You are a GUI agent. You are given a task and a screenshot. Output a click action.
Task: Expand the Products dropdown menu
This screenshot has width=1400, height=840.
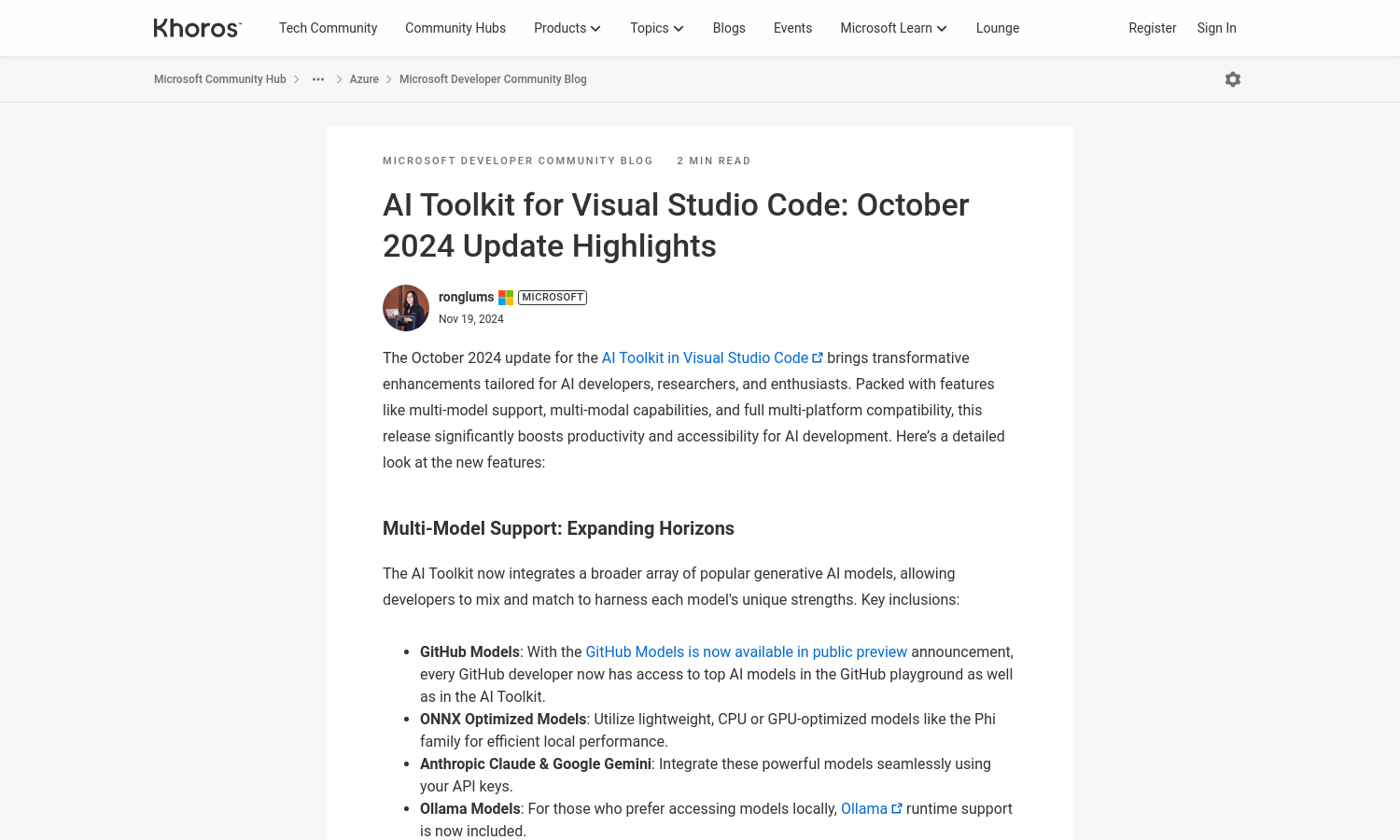click(567, 28)
